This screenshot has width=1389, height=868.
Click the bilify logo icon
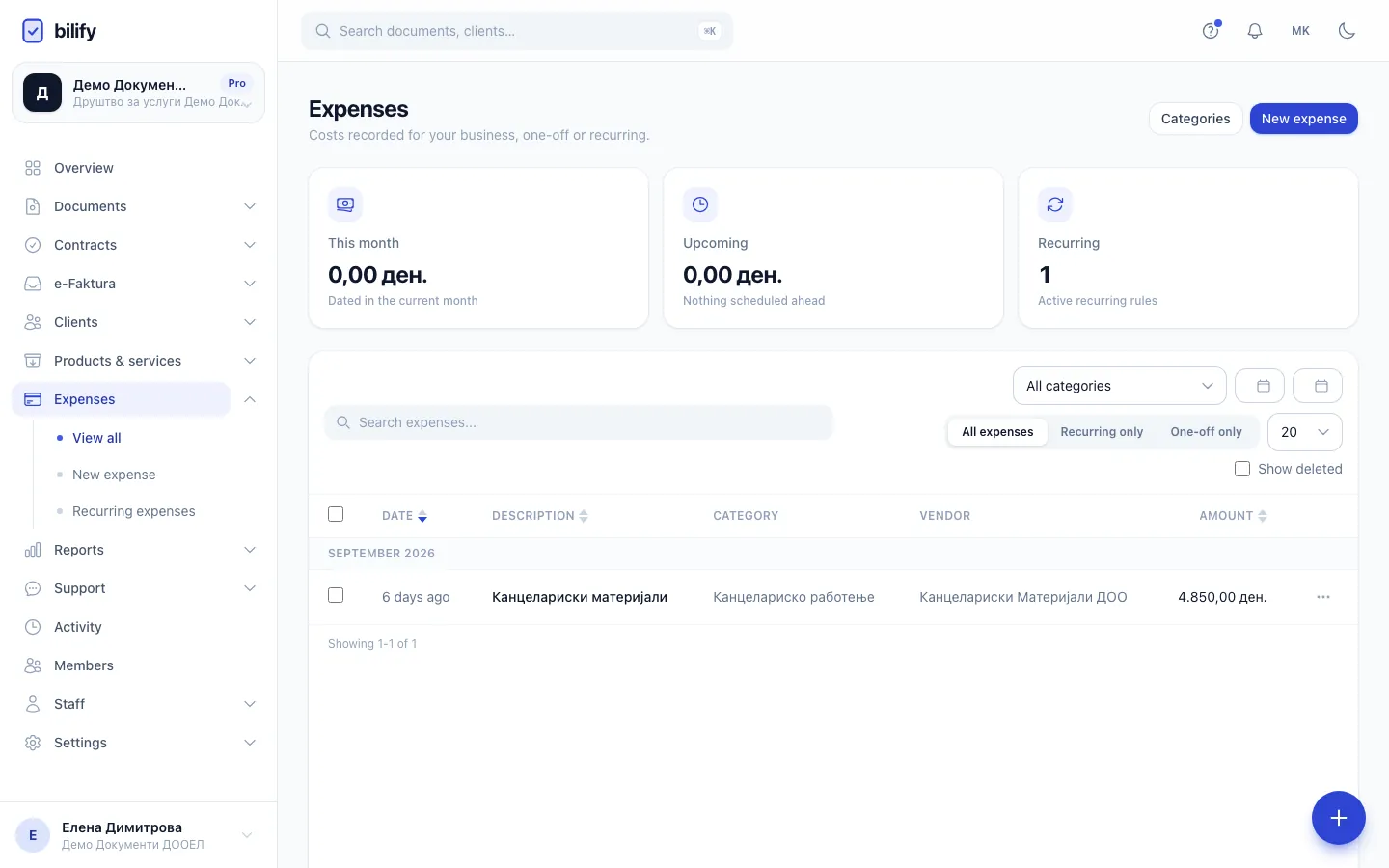tap(33, 31)
